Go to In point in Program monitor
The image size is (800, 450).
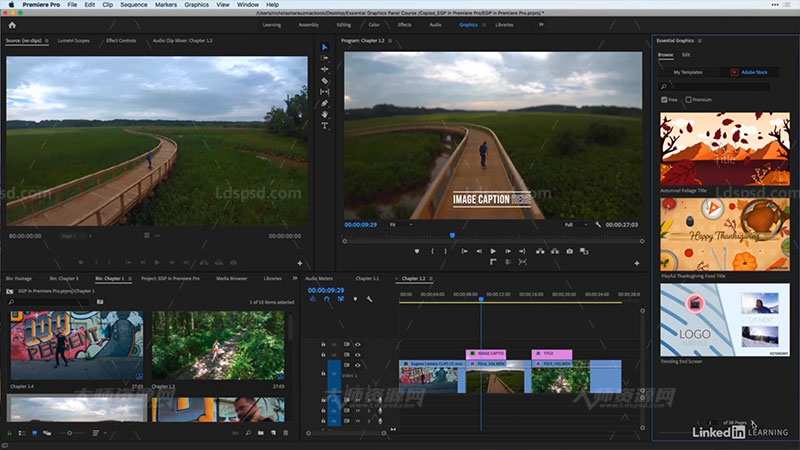pyautogui.click(x=464, y=251)
